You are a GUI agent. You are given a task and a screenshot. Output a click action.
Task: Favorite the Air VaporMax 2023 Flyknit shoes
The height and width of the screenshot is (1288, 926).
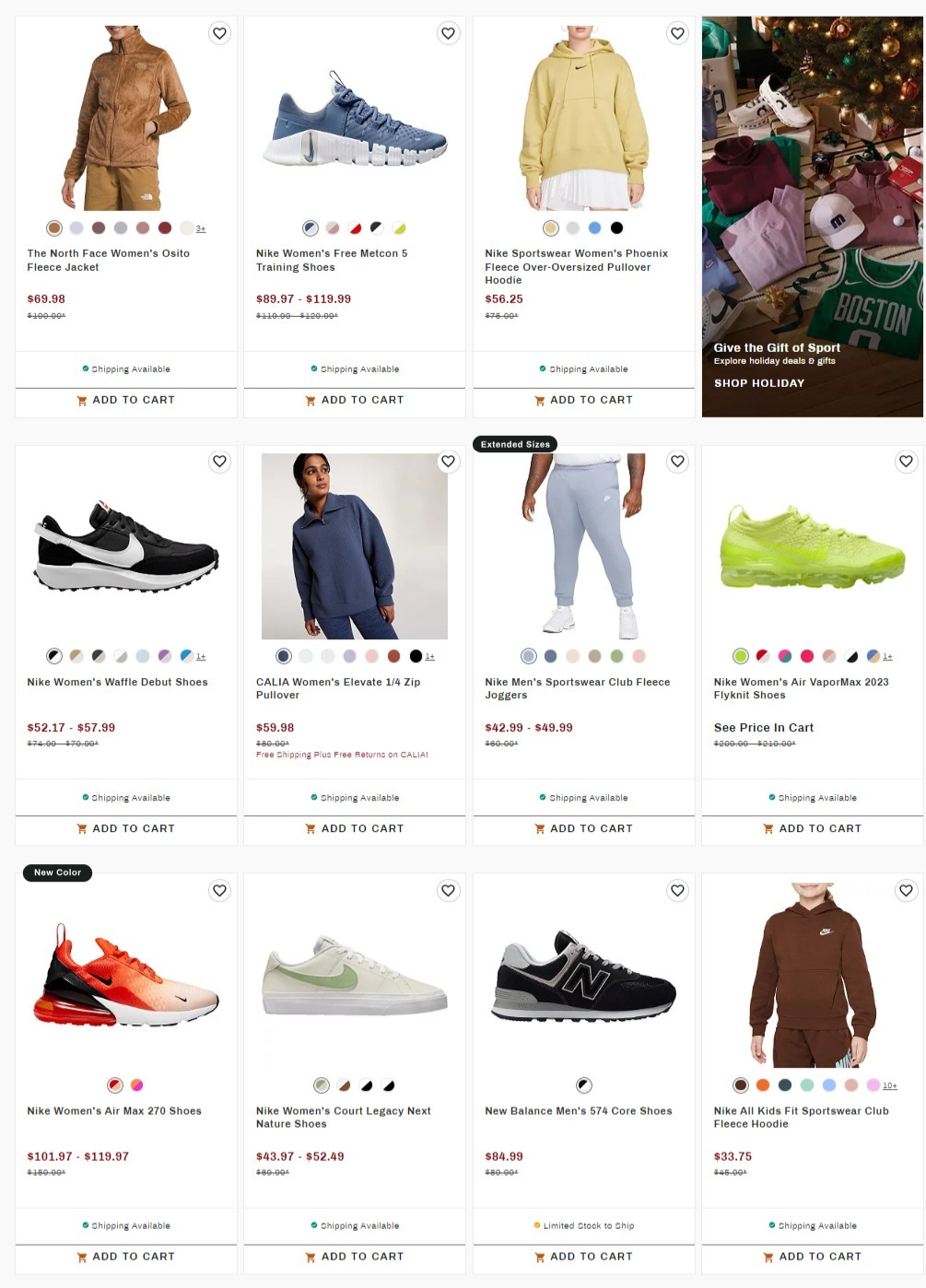906,462
